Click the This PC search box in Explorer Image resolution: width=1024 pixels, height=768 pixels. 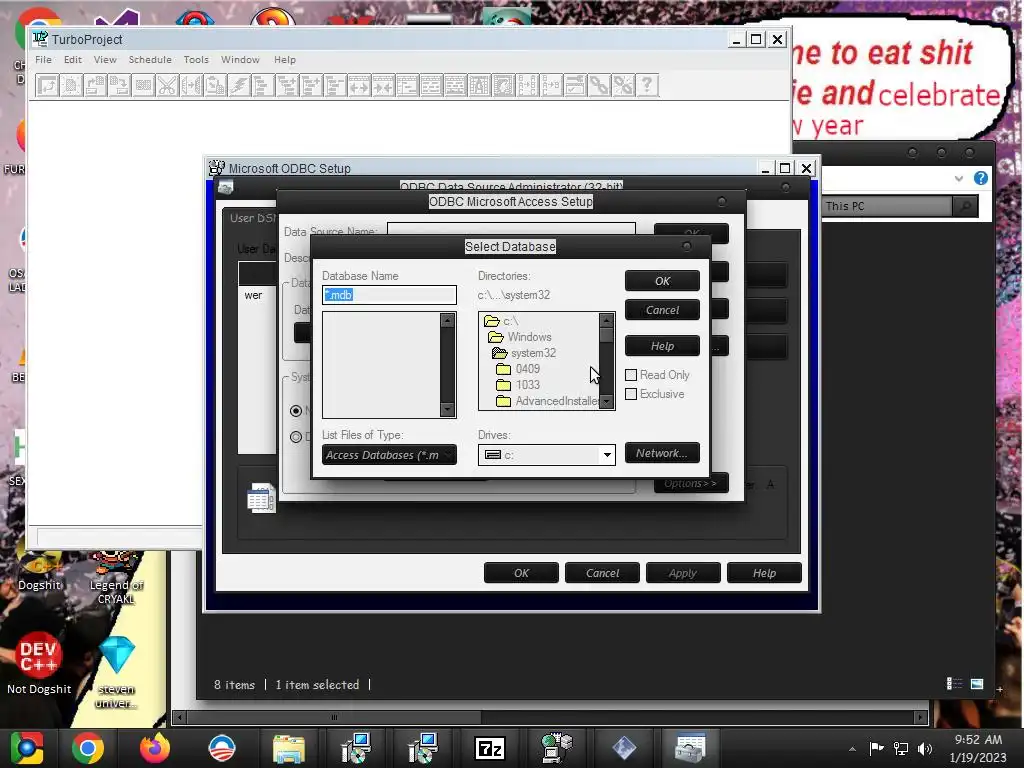(886, 206)
